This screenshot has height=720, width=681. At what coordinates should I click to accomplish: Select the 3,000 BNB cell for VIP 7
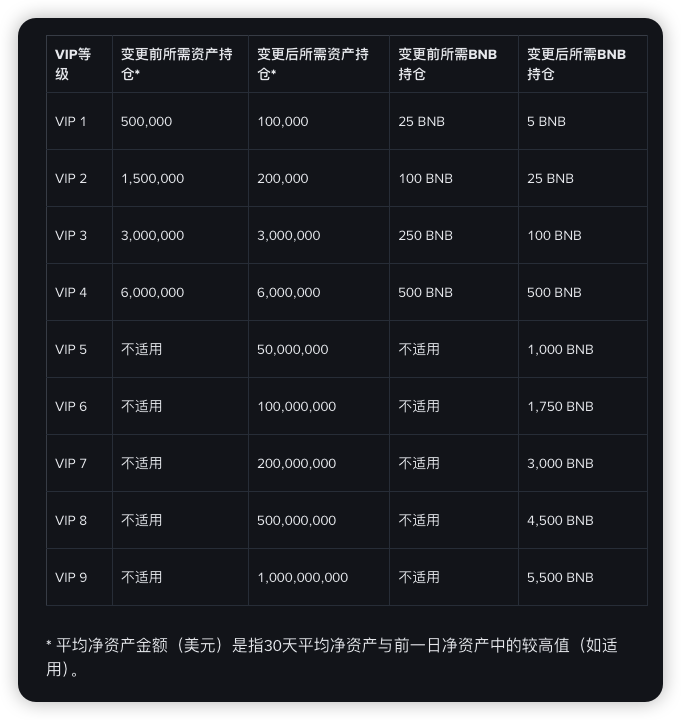coord(560,464)
